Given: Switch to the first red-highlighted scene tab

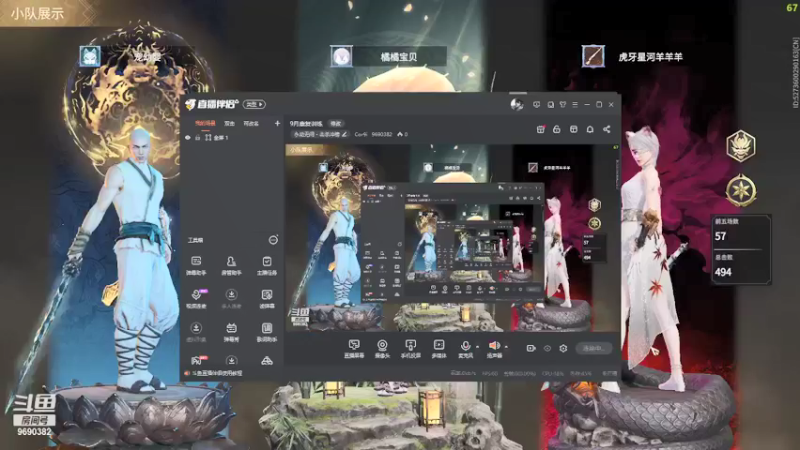Looking at the screenshot, I should [205, 123].
